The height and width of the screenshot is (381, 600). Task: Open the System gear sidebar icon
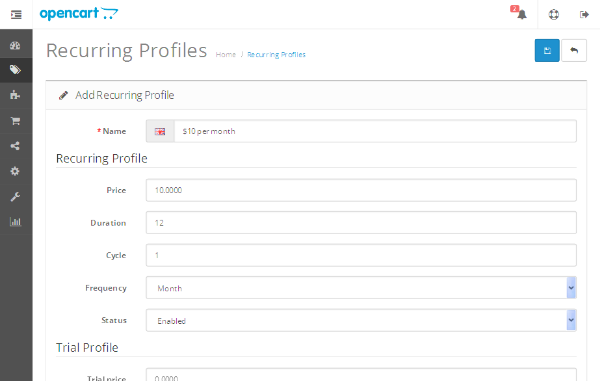coord(15,171)
